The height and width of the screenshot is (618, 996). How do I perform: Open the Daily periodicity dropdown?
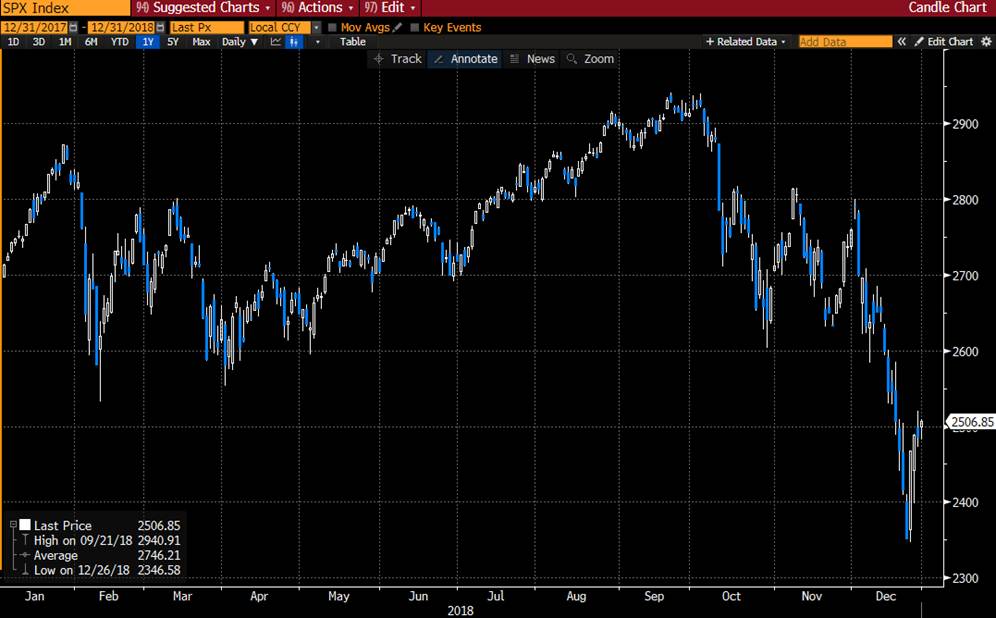click(237, 42)
